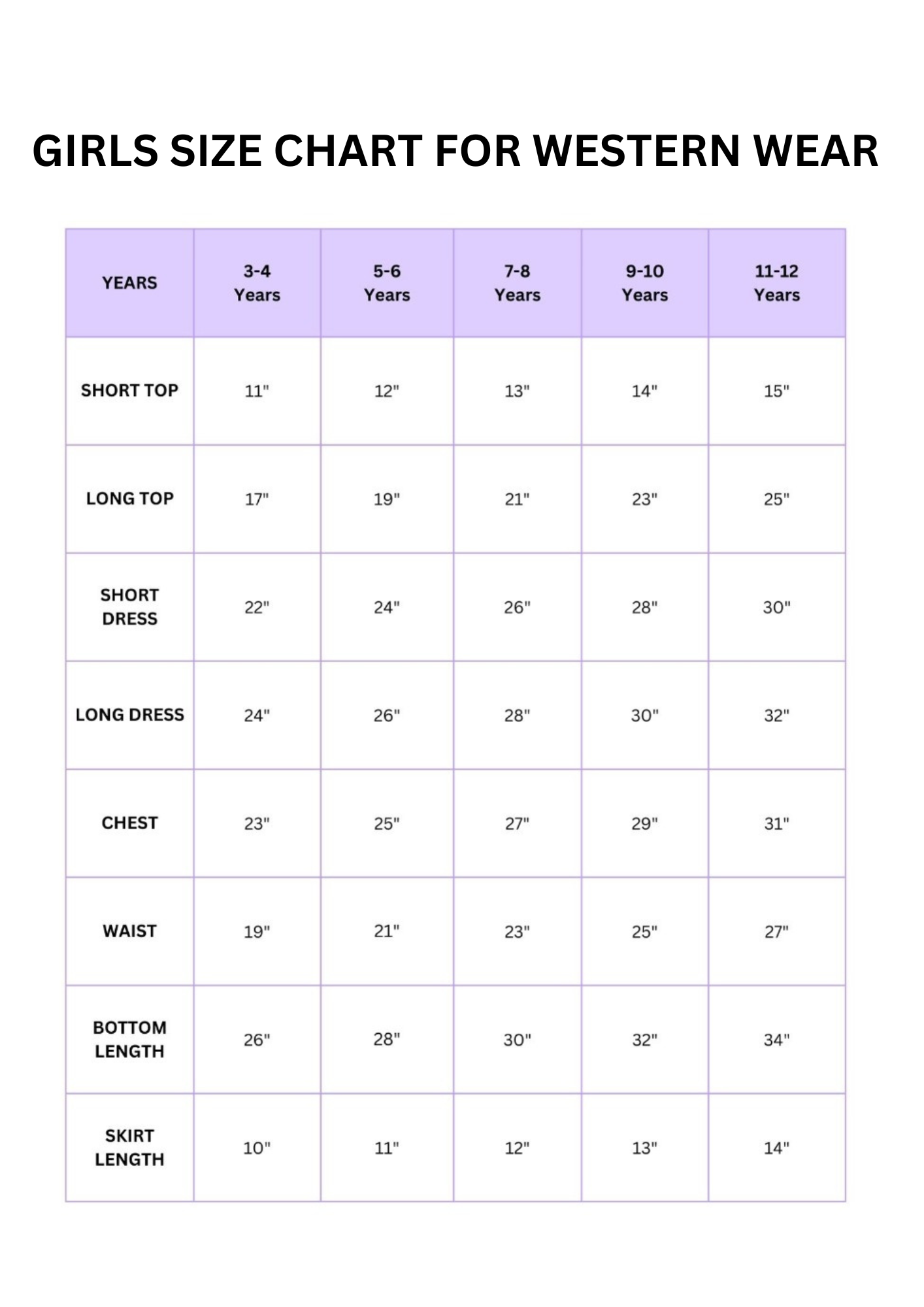The image size is (924, 1307).
Task: Click the 3-4 Years column header
Action: coord(257,283)
